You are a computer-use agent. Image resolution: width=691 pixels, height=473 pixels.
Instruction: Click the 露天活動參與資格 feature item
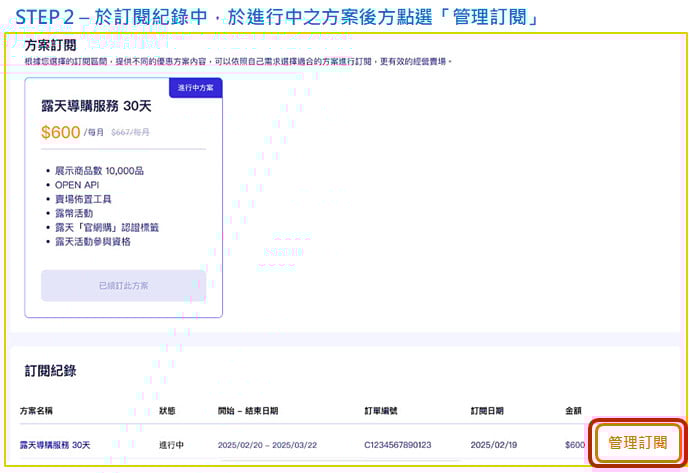(94, 241)
